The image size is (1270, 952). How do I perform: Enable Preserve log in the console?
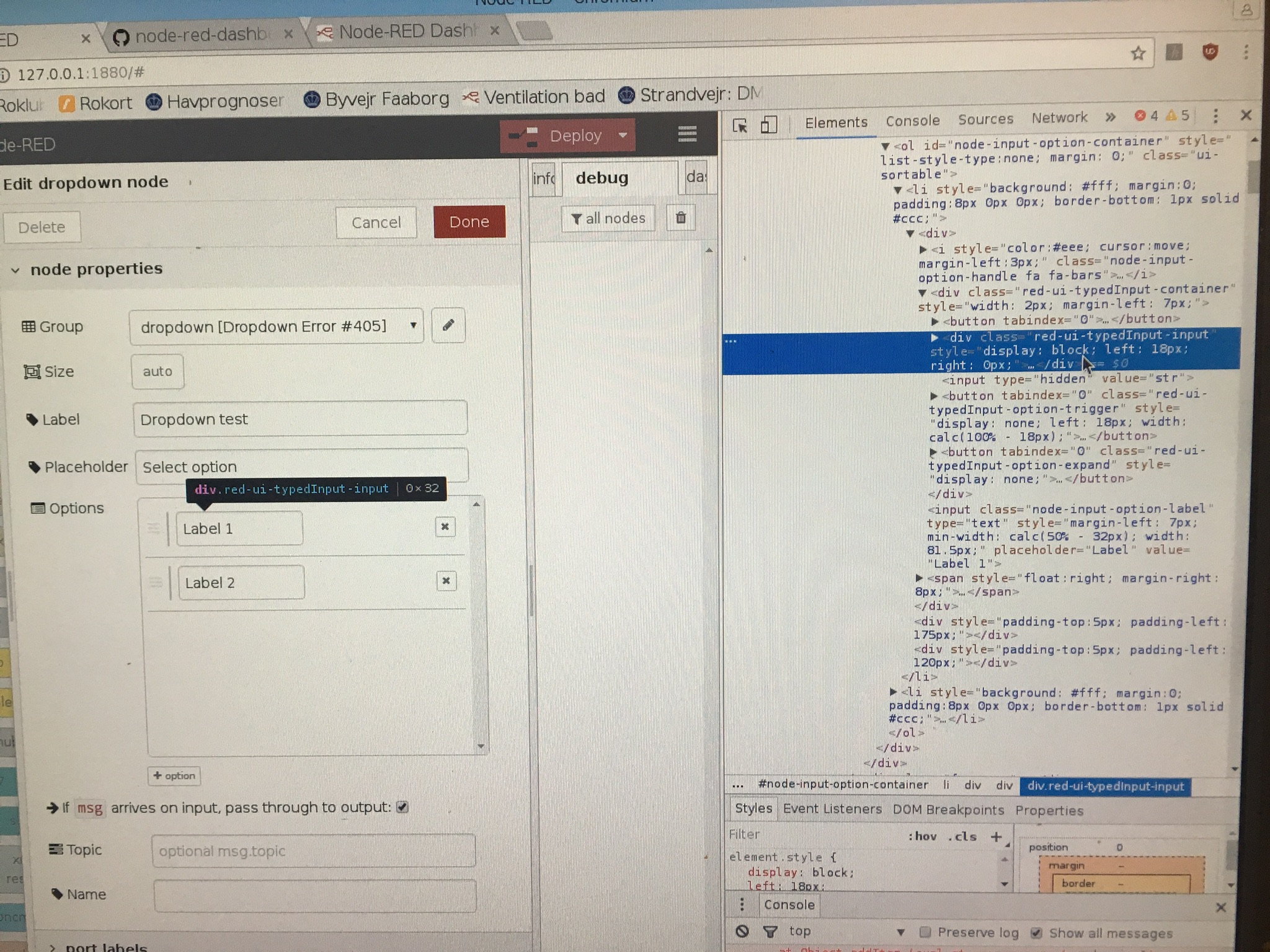click(925, 932)
